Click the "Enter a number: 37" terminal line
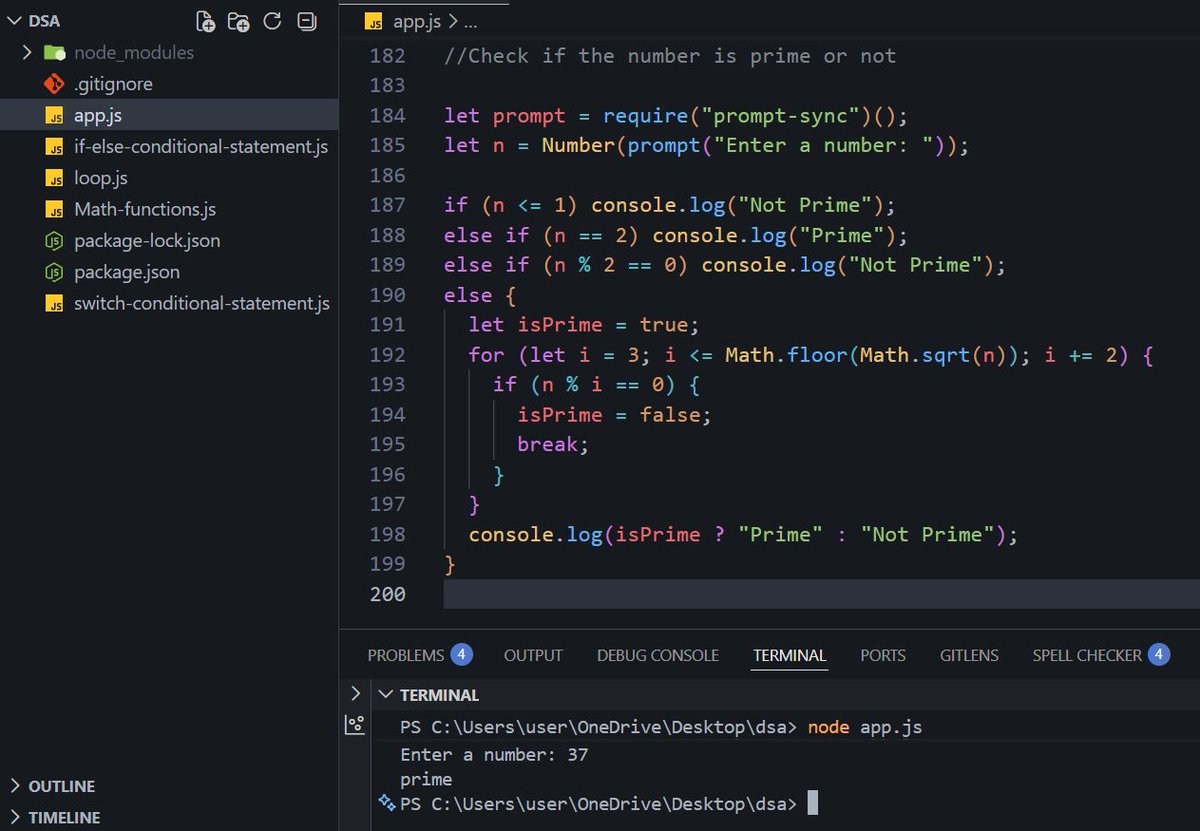 (494, 754)
